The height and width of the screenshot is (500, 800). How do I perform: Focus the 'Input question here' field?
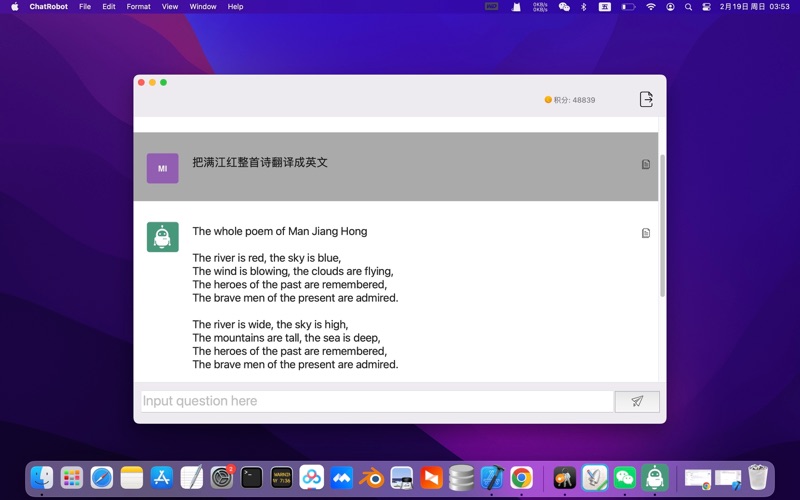(x=377, y=401)
